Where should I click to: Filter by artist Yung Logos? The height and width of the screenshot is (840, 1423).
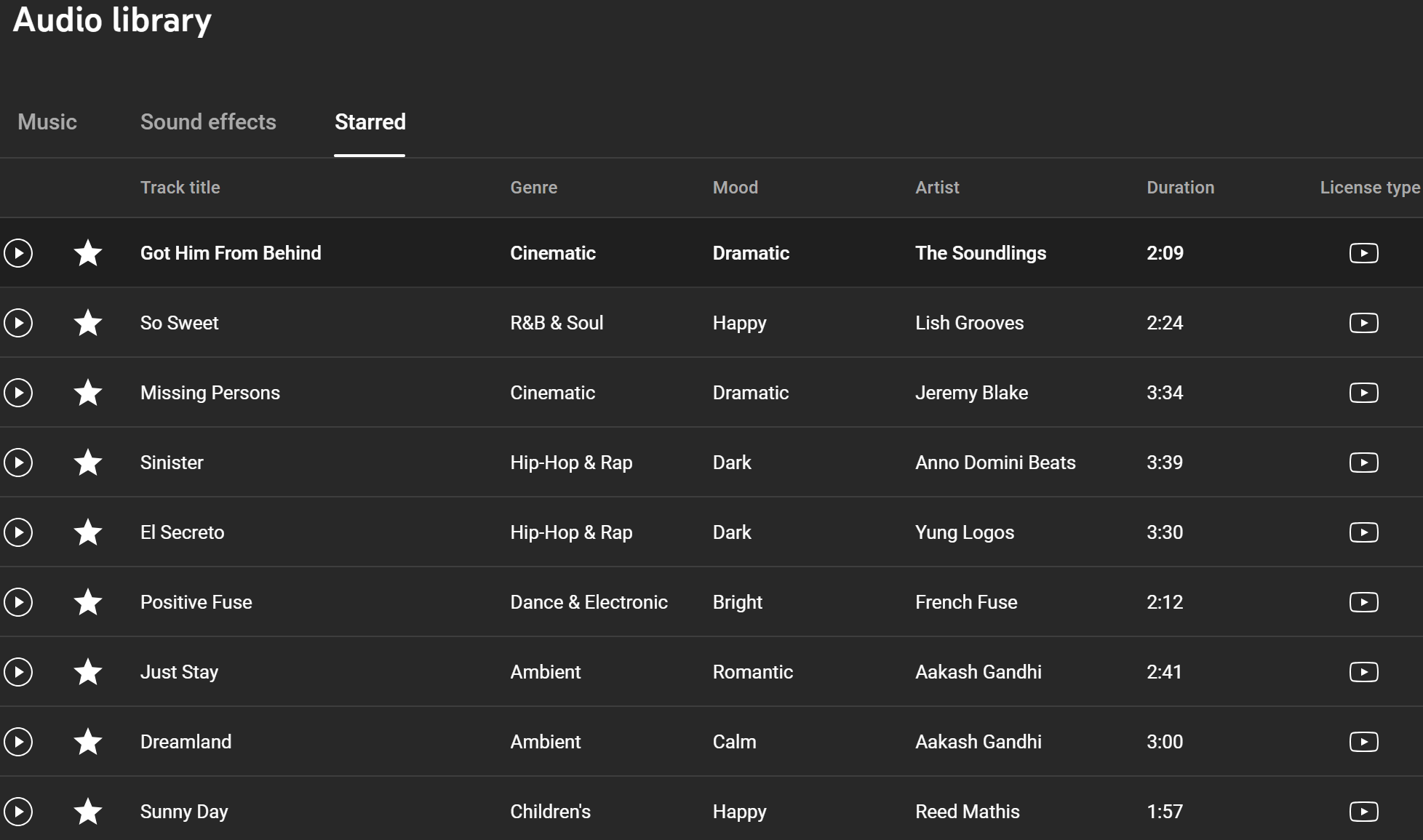[964, 532]
